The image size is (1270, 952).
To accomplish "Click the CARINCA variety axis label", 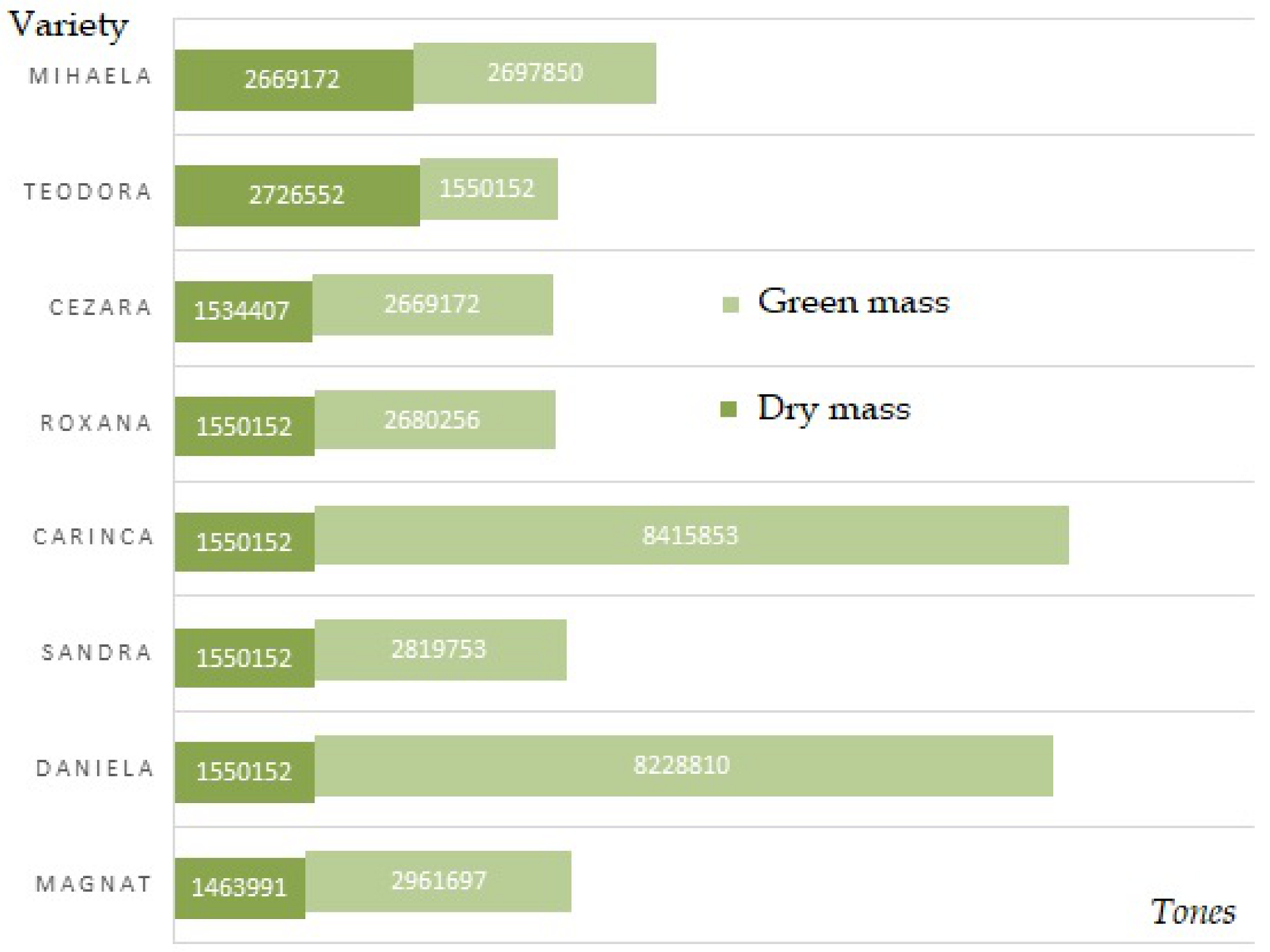I will (93, 537).
